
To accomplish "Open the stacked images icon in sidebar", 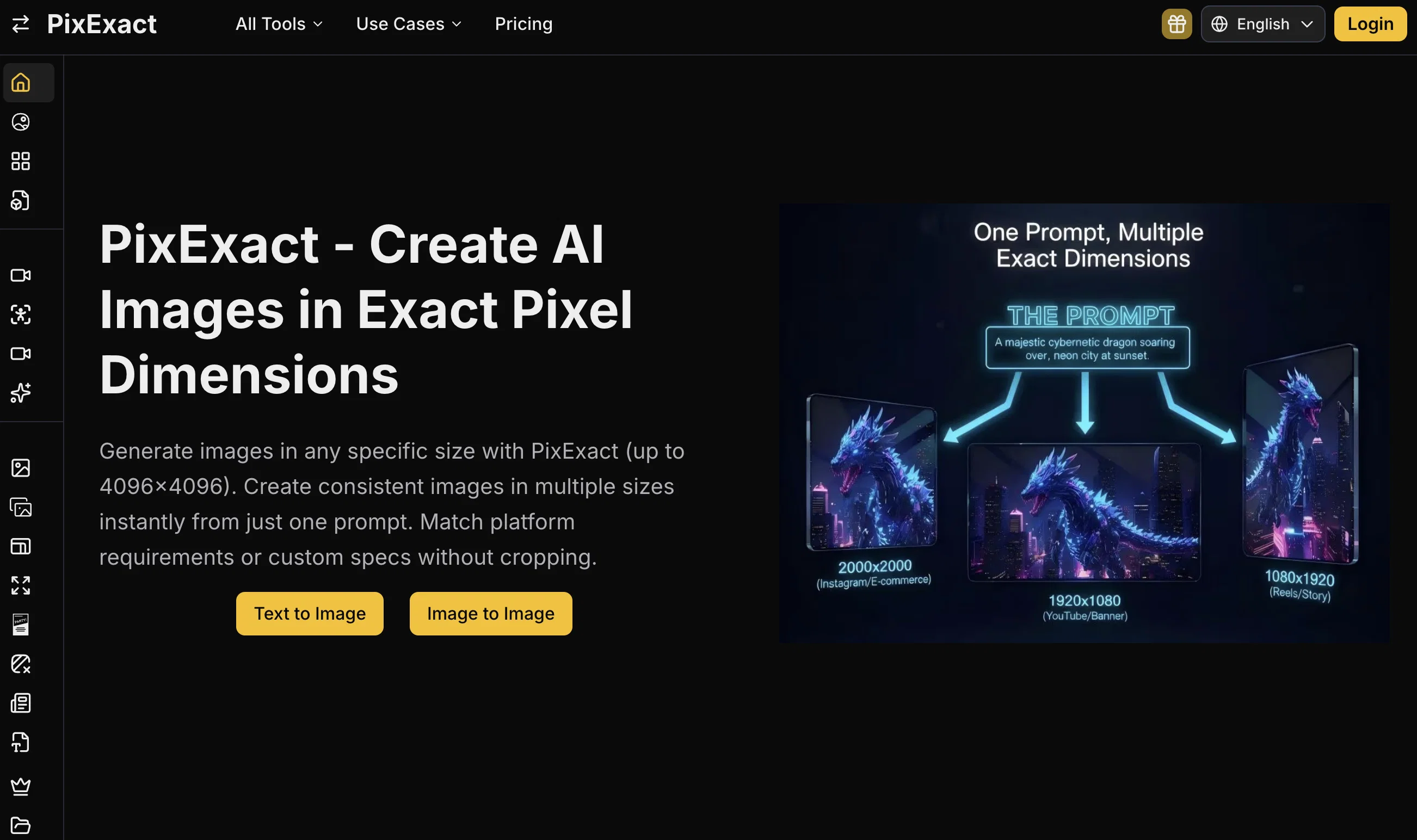I will point(21,507).
